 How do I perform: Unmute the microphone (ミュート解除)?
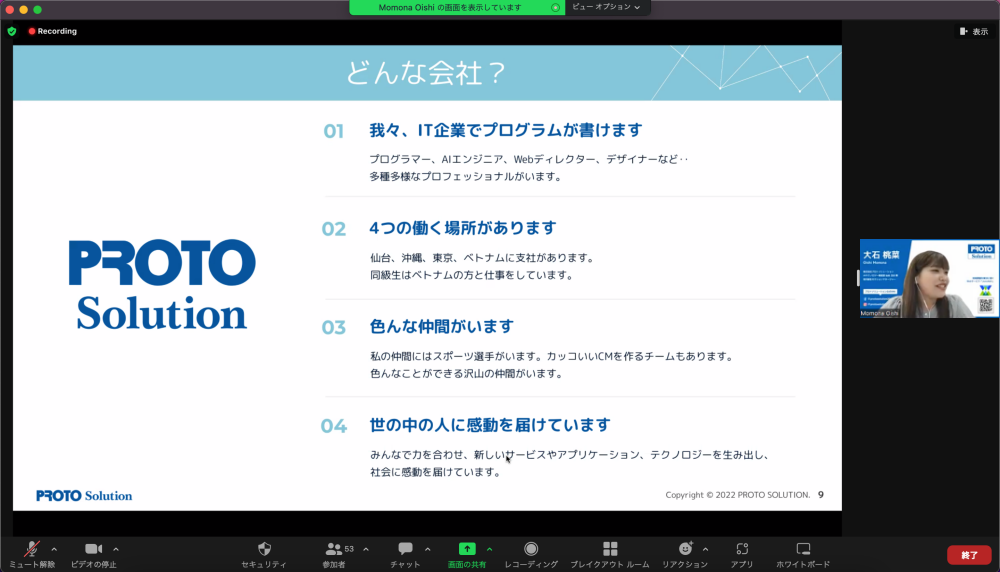tap(32, 549)
